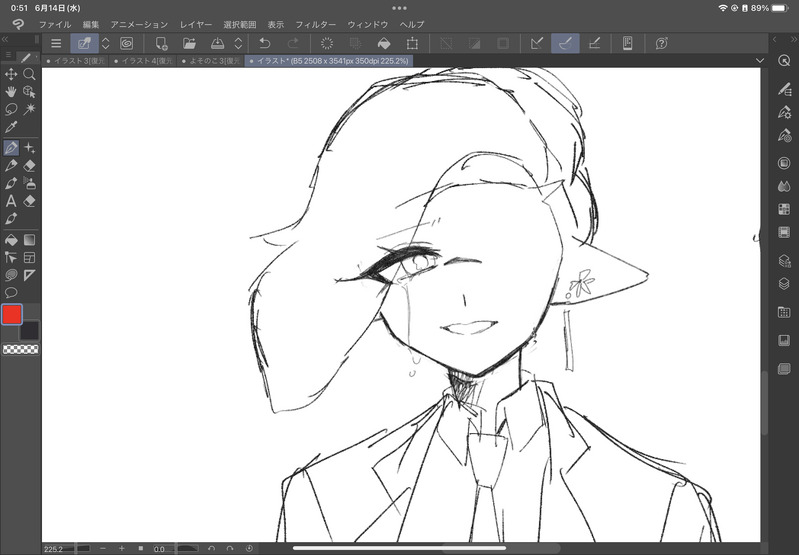Screen dimensions: 799x555
Task: Choose the red main color swatch
Action: point(12,314)
